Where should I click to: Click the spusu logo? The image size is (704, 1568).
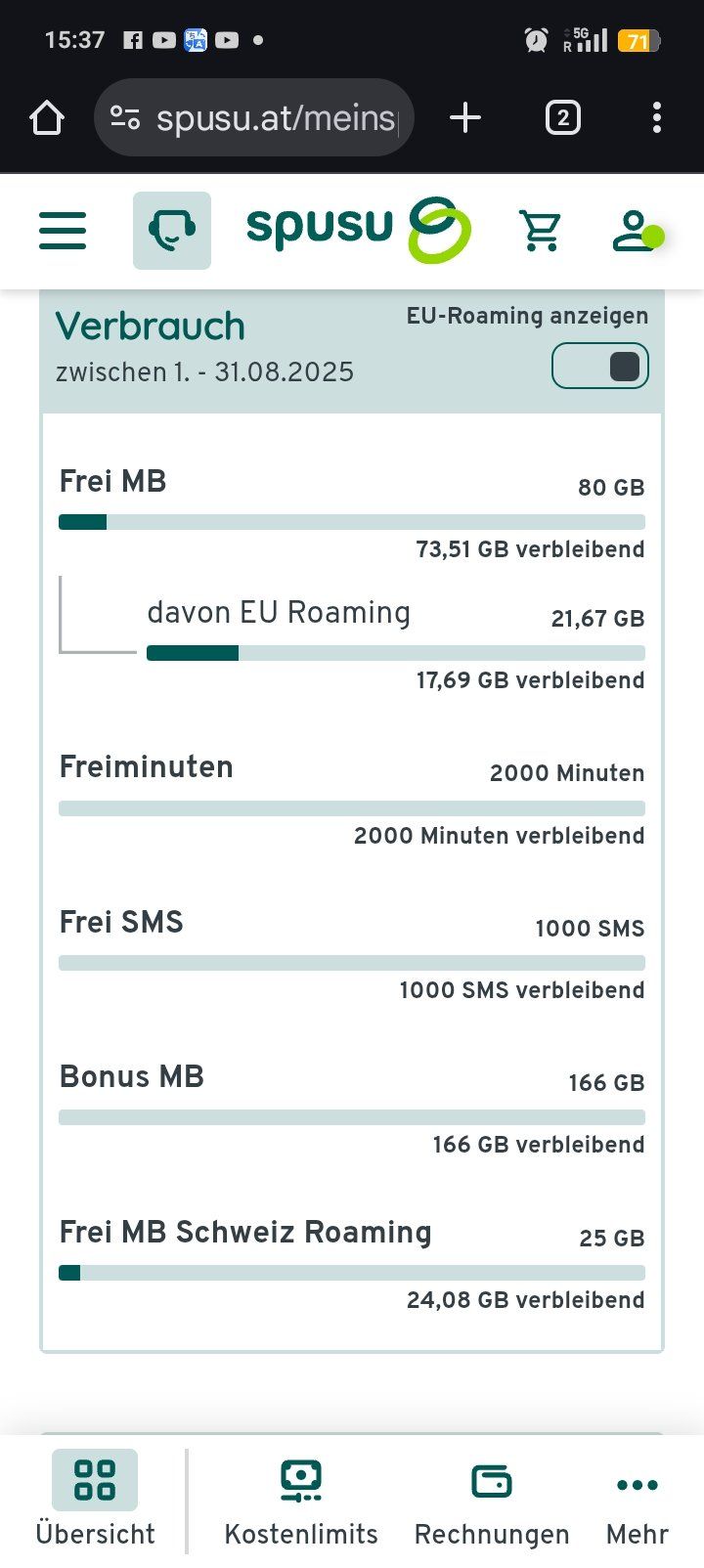[x=358, y=229]
